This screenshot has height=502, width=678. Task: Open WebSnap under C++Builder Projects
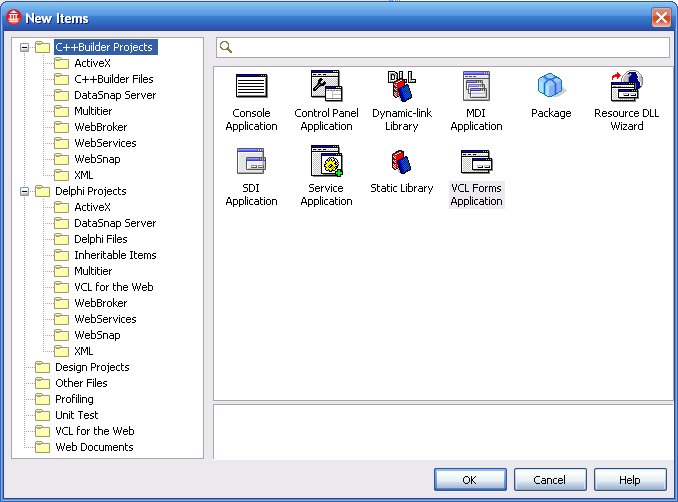tap(97, 159)
